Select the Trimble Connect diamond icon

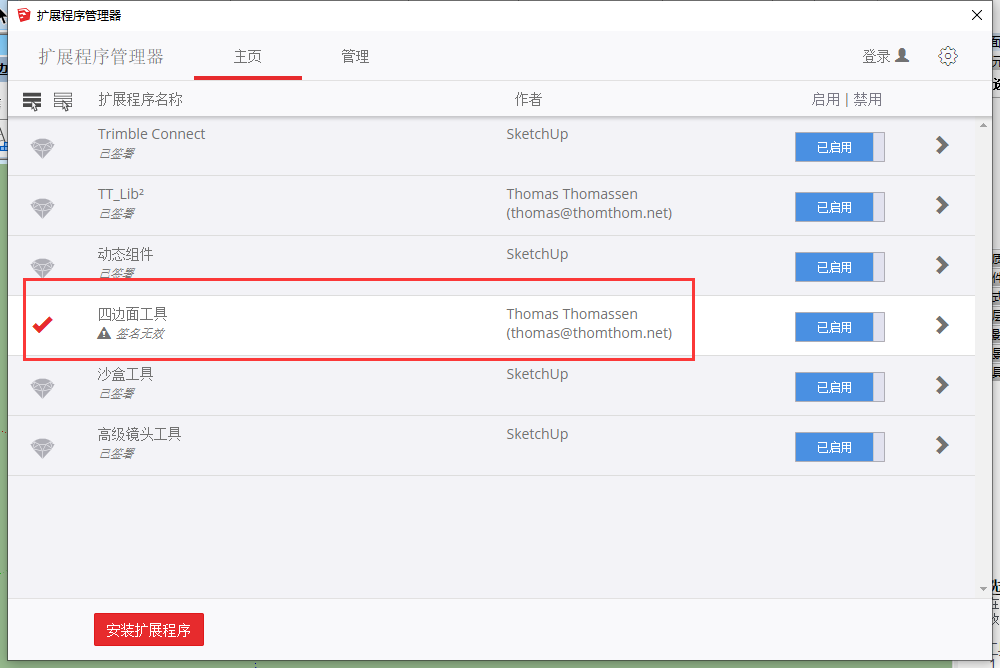click(43, 148)
